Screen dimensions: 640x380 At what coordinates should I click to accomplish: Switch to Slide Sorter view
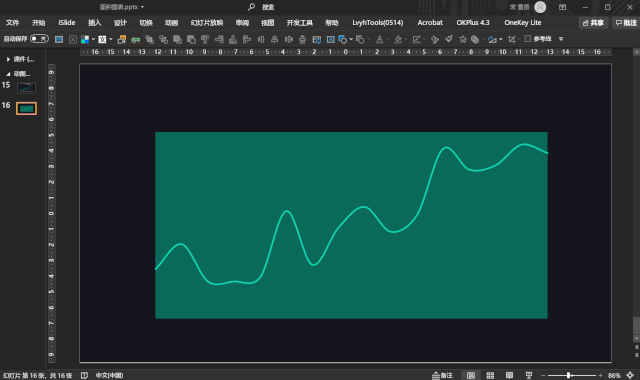tap(490, 375)
